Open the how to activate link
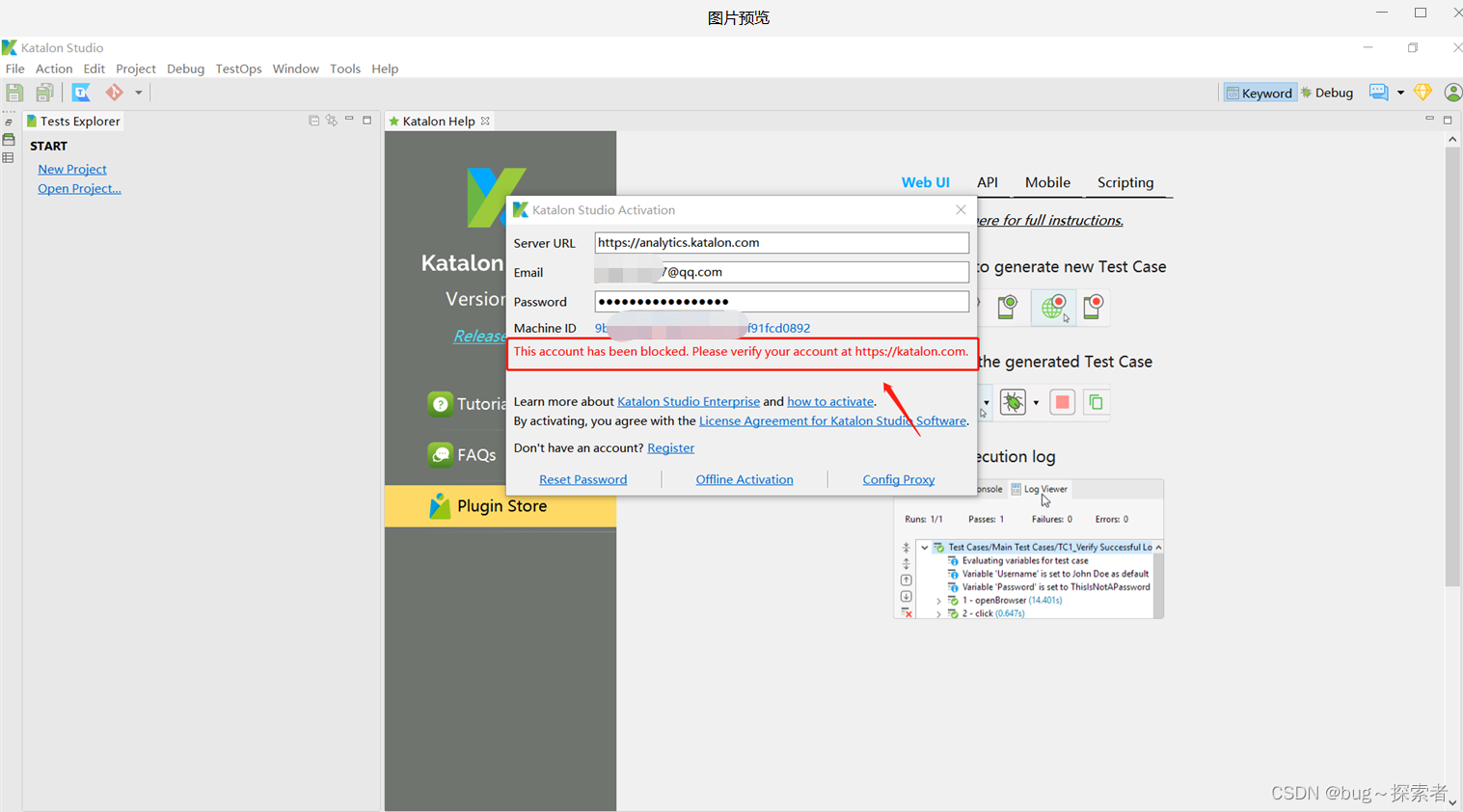Image resolution: width=1463 pixels, height=812 pixels. (830, 401)
